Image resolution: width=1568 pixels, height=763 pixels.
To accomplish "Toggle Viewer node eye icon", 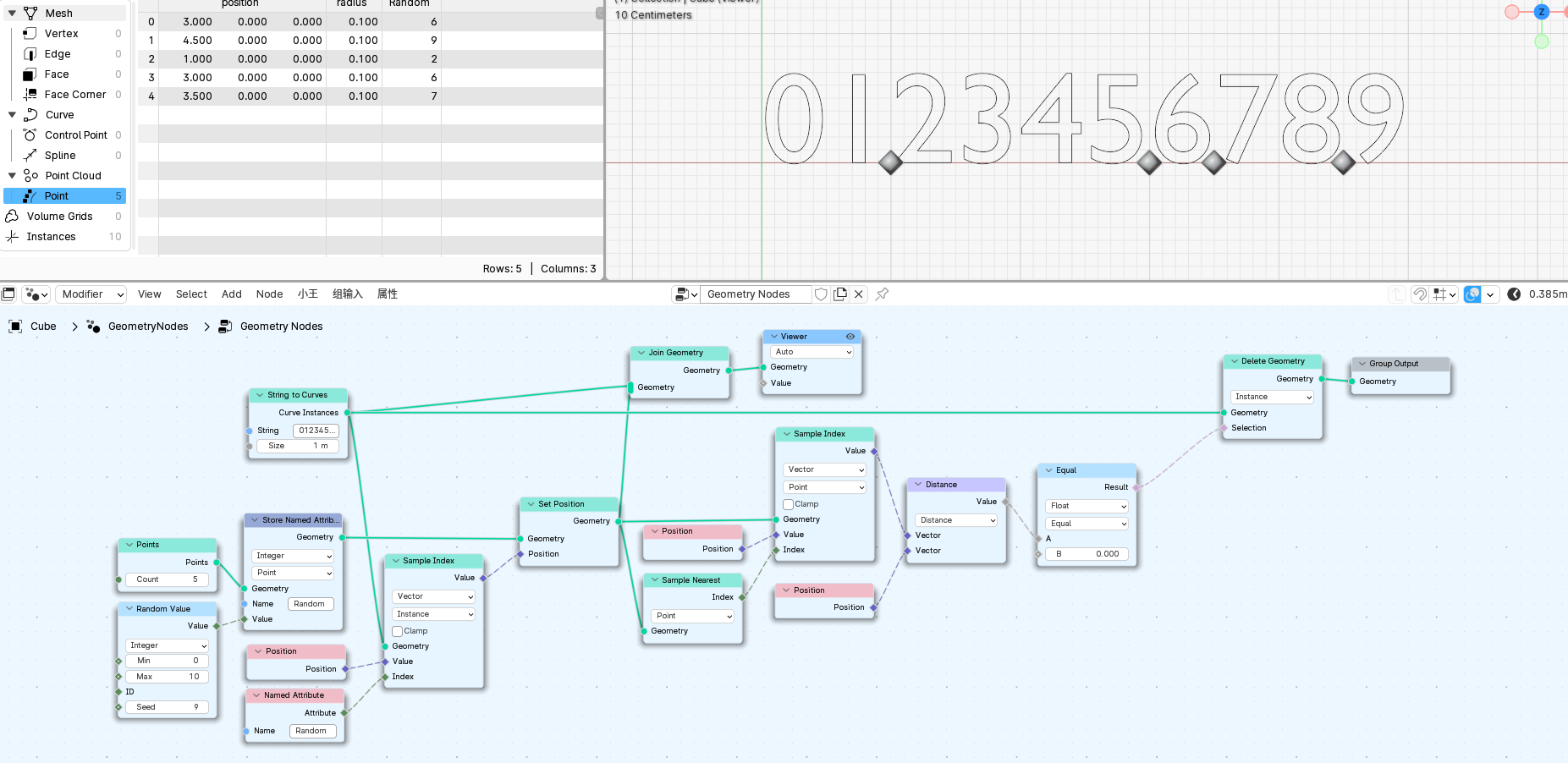I will click(x=850, y=337).
